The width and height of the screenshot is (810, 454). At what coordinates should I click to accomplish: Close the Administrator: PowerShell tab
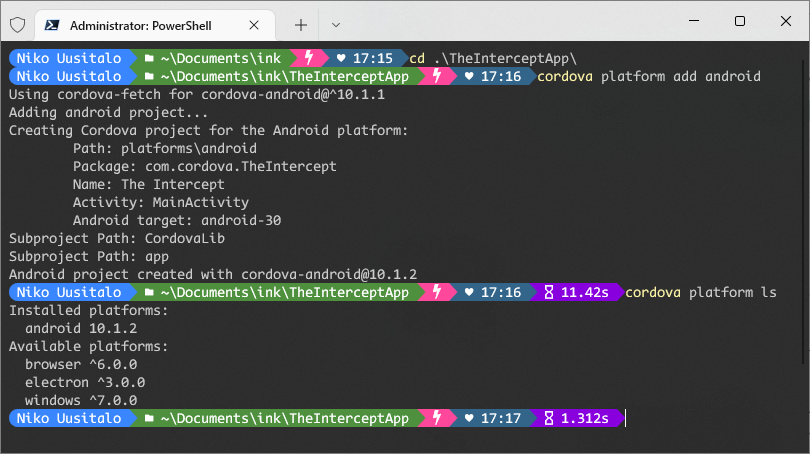point(254,25)
